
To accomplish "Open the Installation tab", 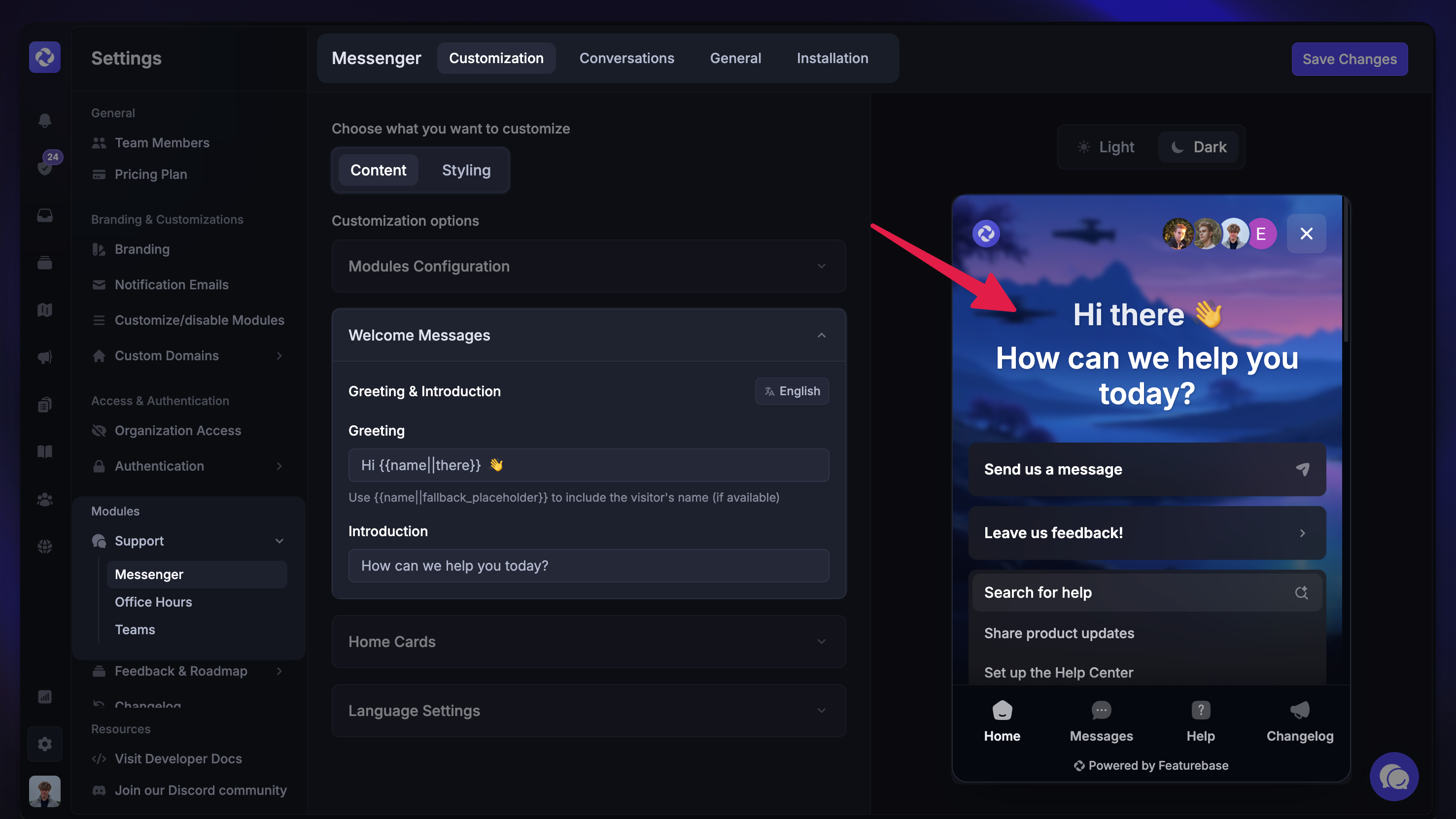I will click(832, 58).
